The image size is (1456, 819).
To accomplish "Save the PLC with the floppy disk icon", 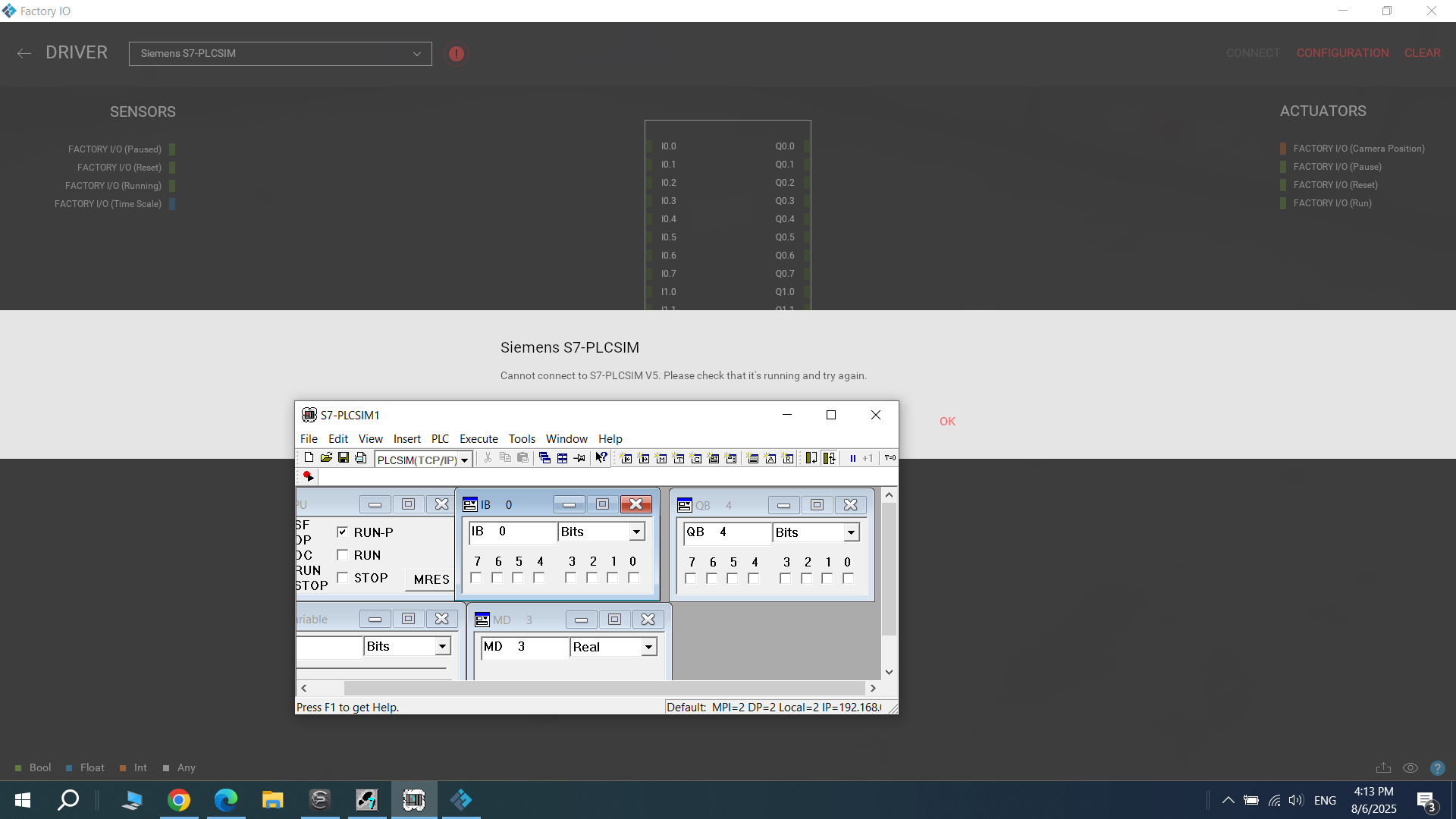I will (x=344, y=458).
